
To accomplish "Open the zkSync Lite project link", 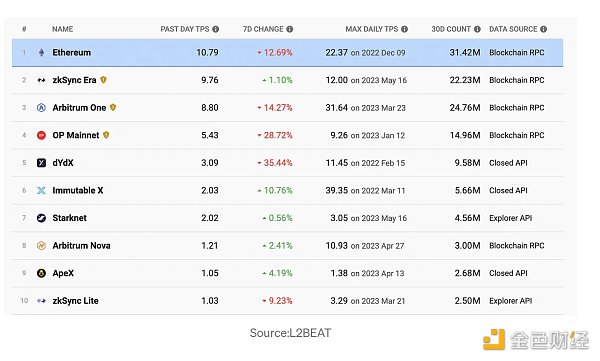I will pos(75,301).
